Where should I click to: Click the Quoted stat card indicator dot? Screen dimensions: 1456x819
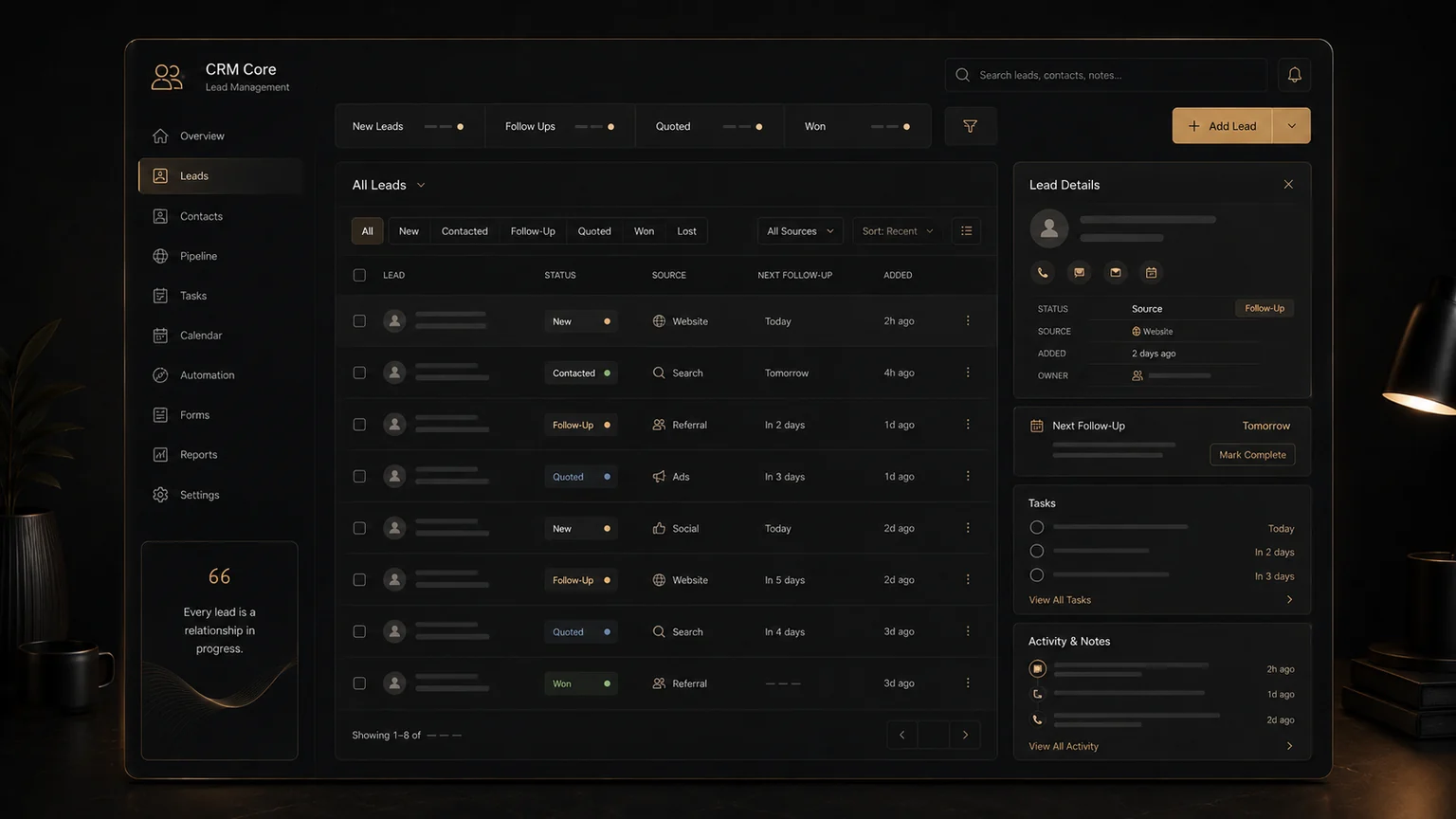tap(758, 126)
